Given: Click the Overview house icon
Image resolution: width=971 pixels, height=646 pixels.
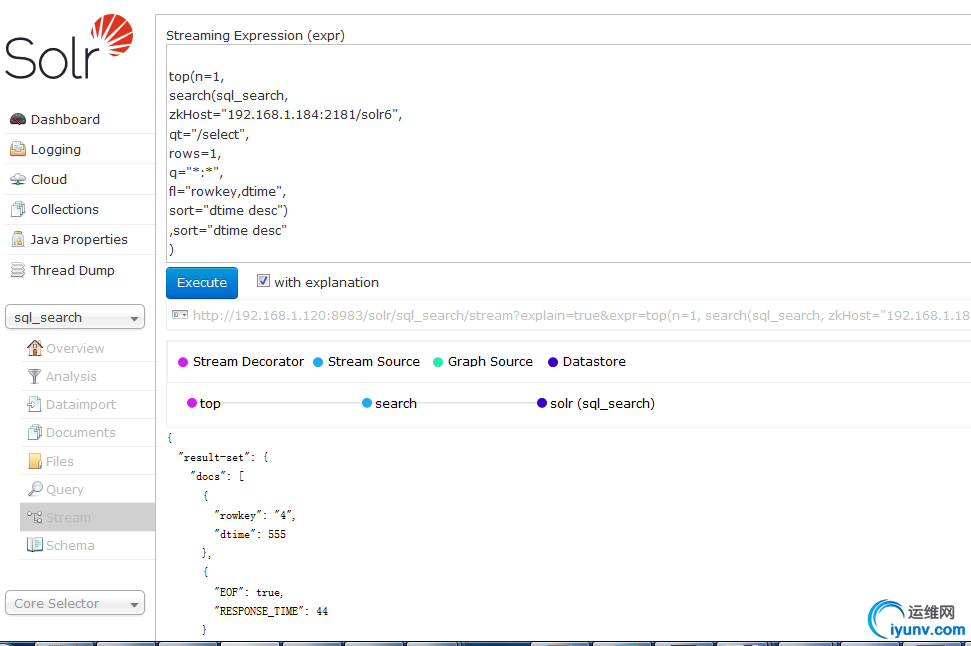Looking at the screenshot, I should click(x=35, y=348).
